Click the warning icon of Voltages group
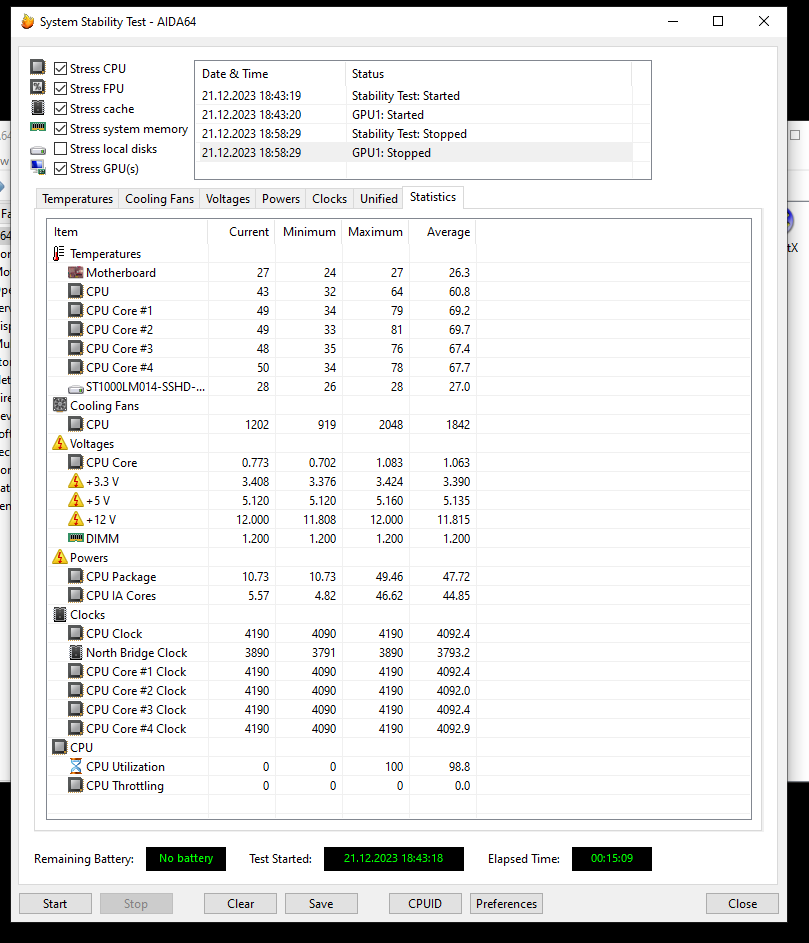 click(60, 443)
